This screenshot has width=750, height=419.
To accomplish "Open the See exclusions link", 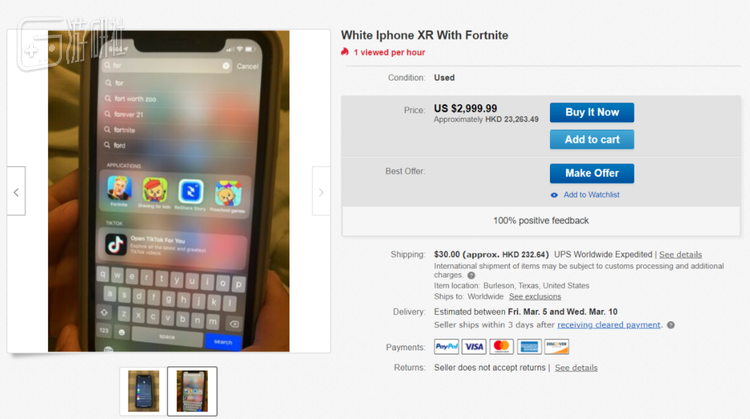I will (x=535, y=297).
